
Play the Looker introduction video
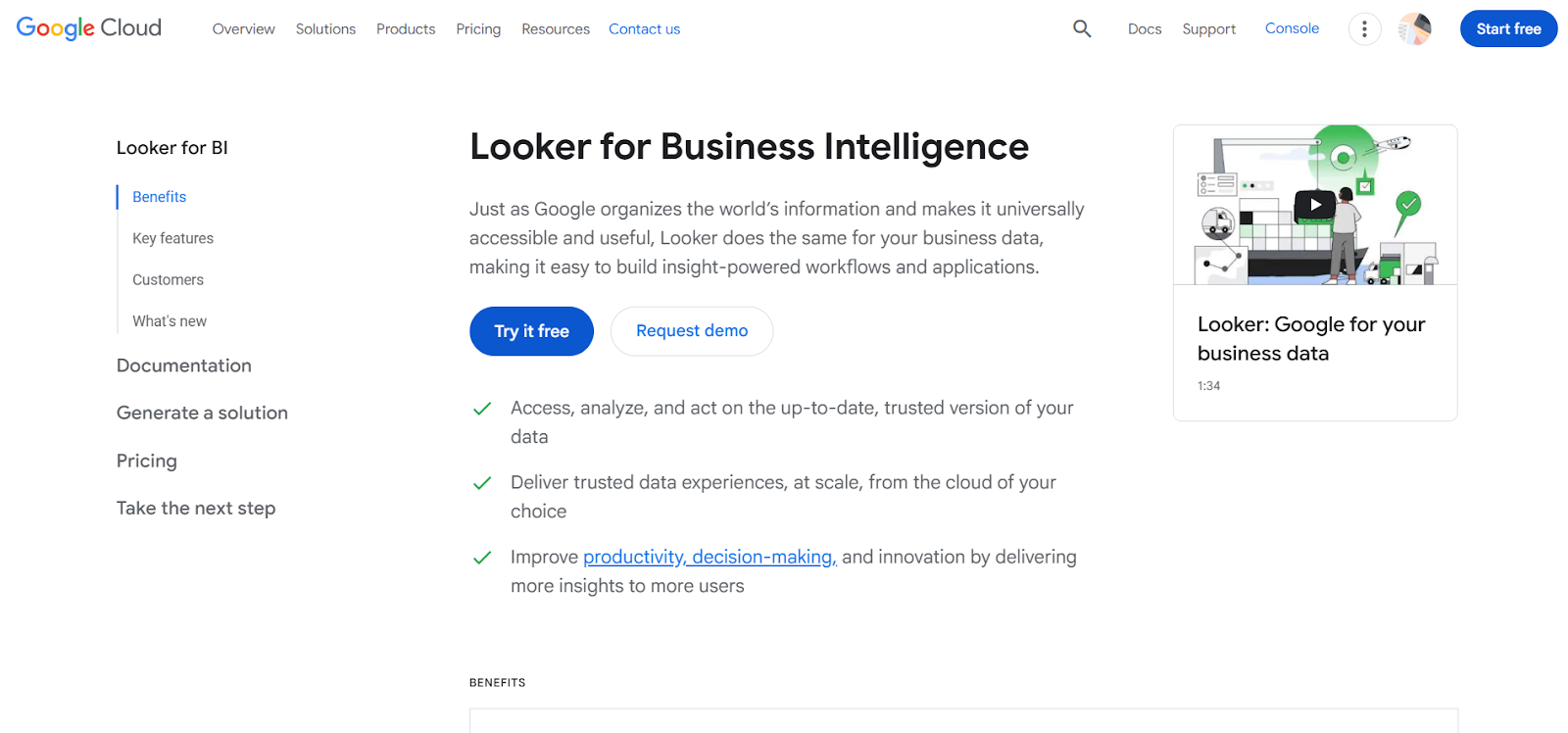[x=1314, y=204]
